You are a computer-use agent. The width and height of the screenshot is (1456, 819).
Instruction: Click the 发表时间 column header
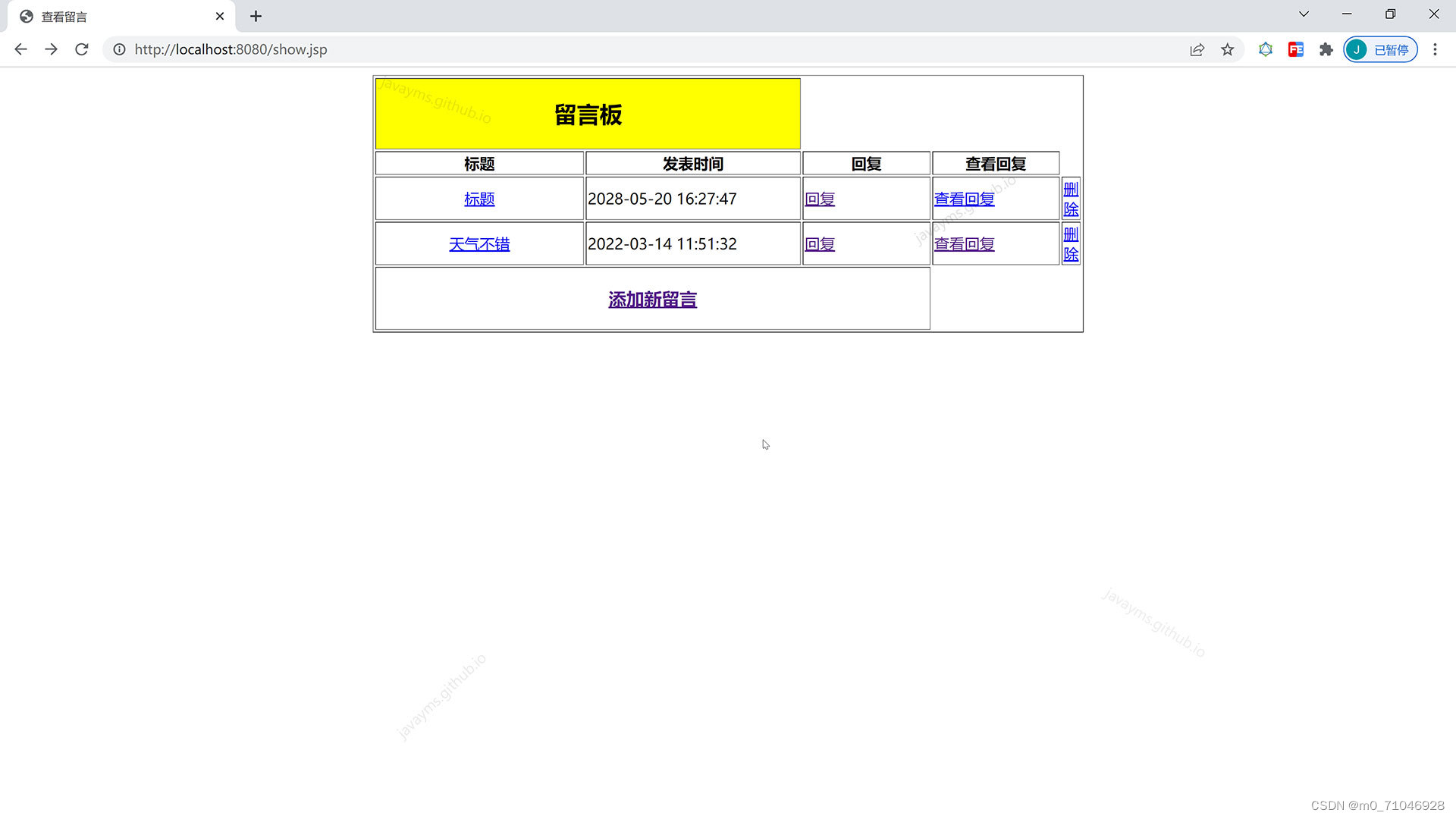coord(693,164)
